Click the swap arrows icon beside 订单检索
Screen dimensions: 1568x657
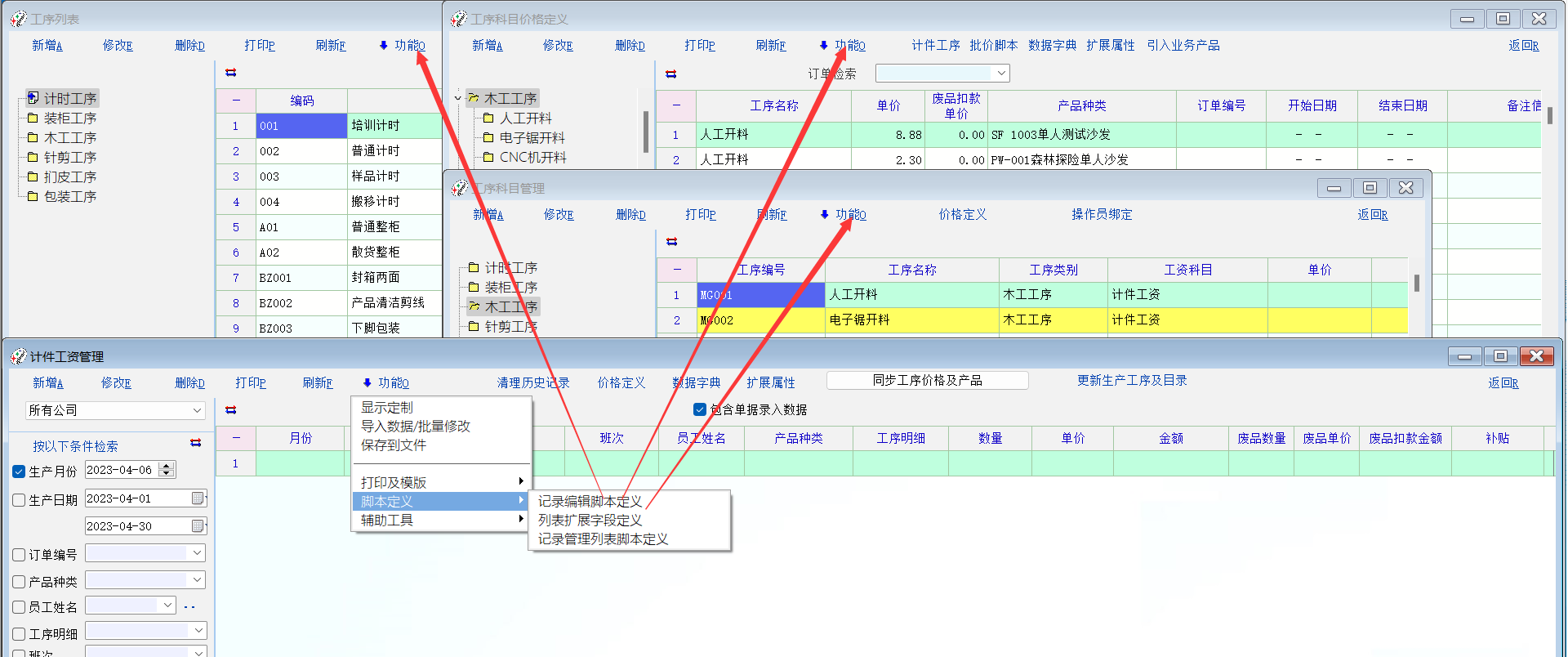671,74
